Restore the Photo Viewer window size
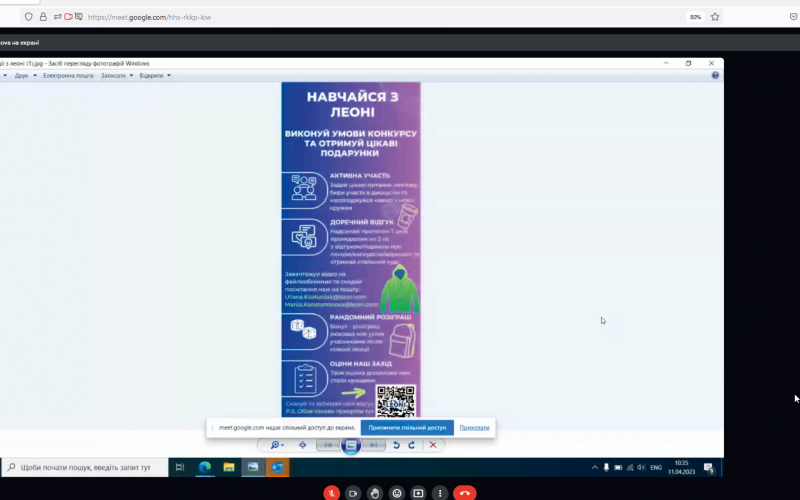The image size is (800, 500). [688, 63]
